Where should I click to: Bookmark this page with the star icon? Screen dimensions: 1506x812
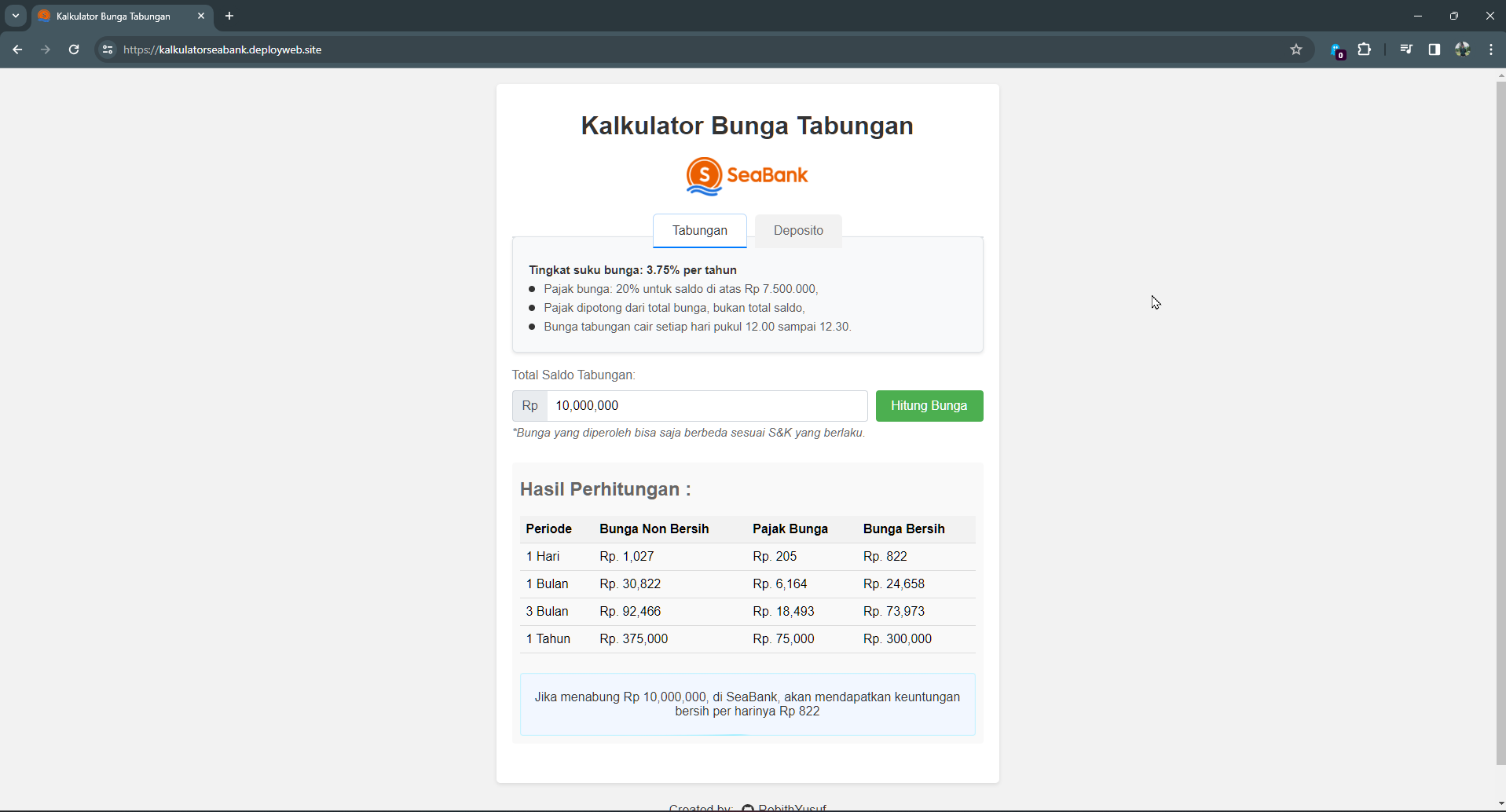click(x=1296, y=49)
